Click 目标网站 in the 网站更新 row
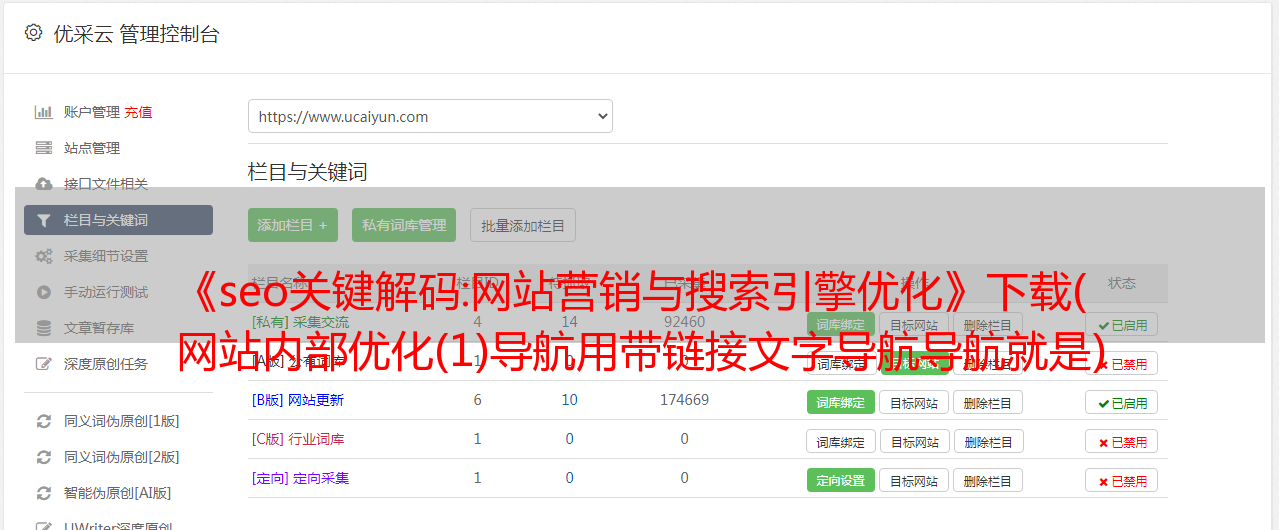 click(x=914, y=402)
